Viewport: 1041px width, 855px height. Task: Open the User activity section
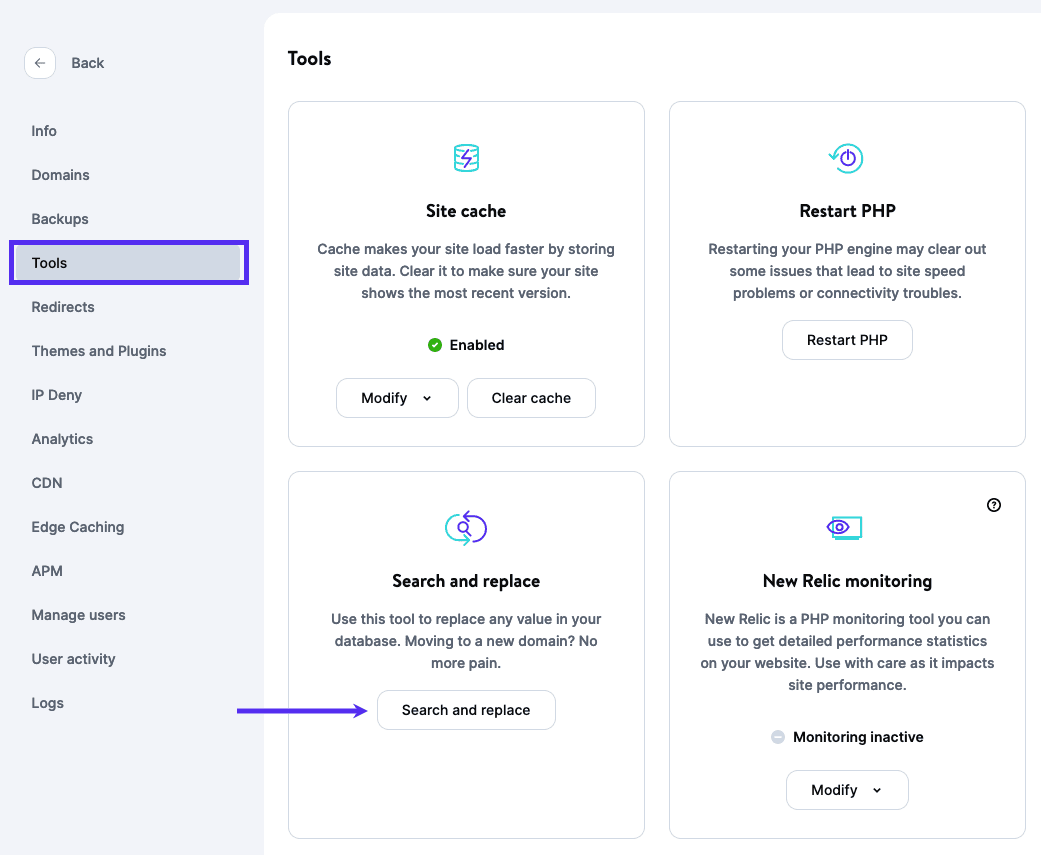tap(74, 659)
